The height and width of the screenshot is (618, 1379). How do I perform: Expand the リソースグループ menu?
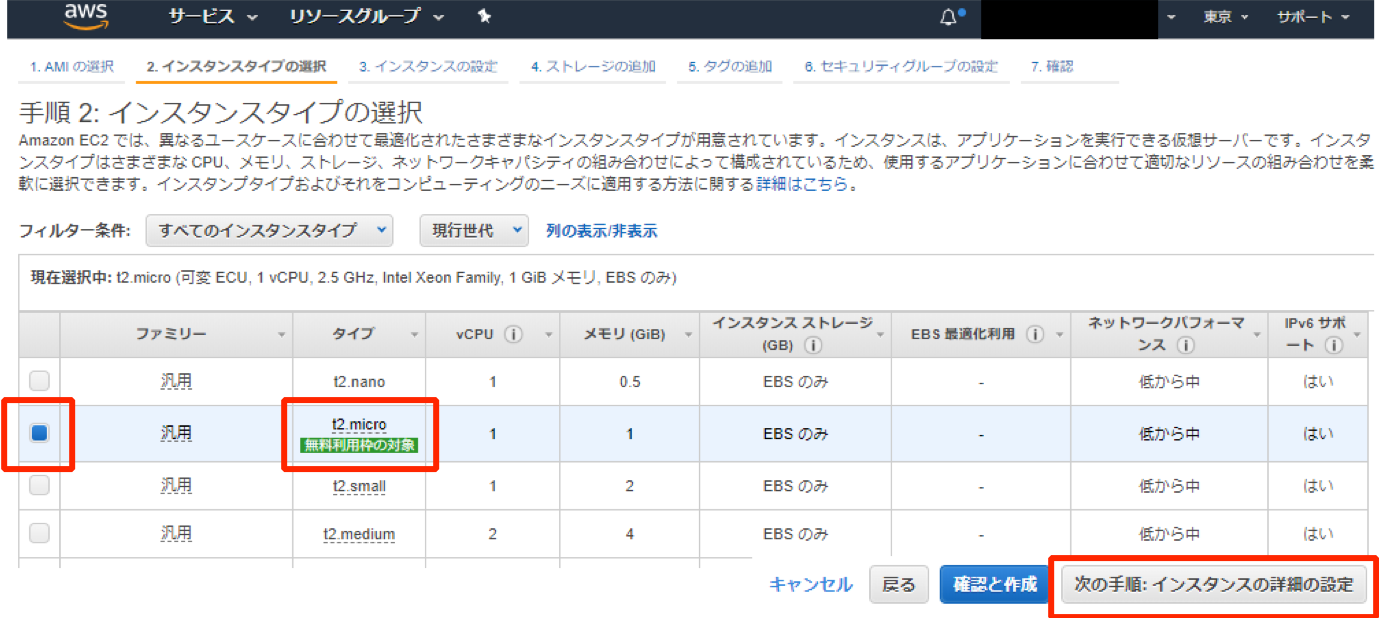(x=368, y=17)
